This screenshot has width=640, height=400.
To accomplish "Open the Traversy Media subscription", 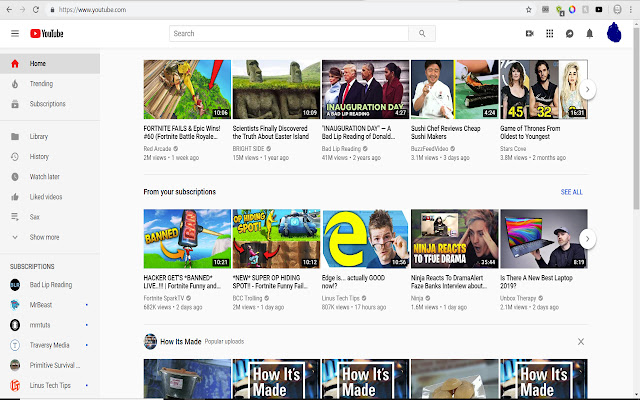I will point(50,345).
